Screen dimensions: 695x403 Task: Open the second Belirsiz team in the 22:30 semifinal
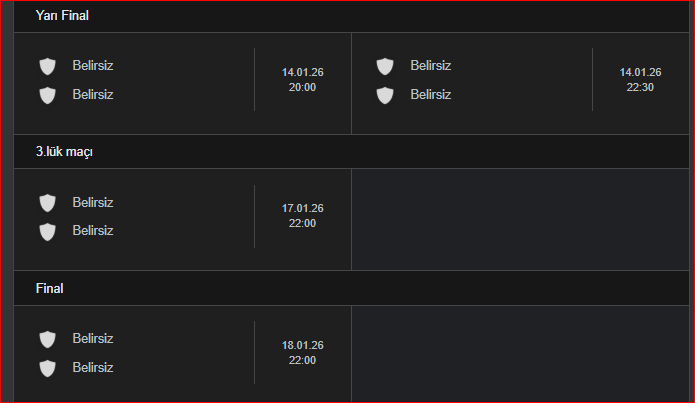tap(430, 94)
